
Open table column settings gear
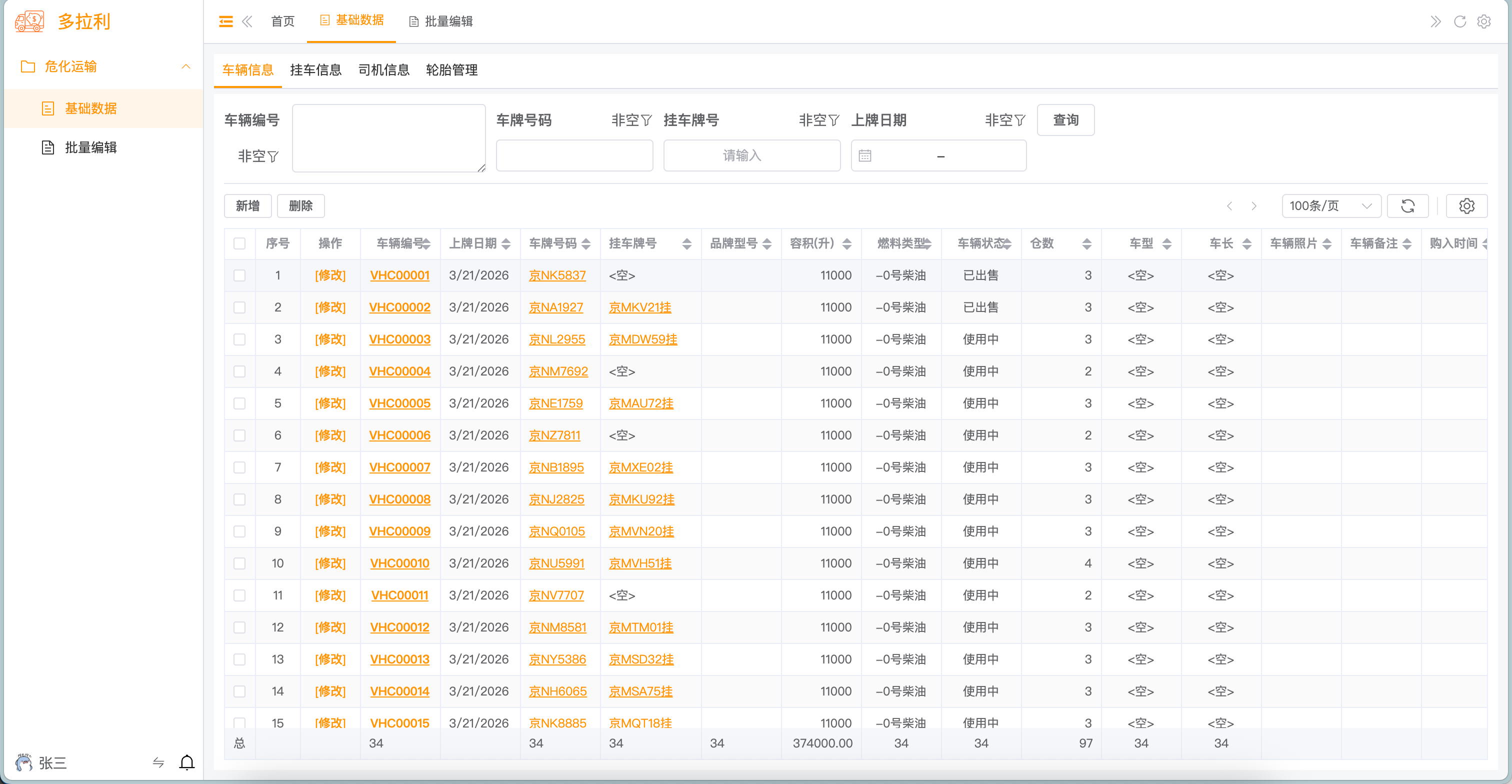(1467, 206)
